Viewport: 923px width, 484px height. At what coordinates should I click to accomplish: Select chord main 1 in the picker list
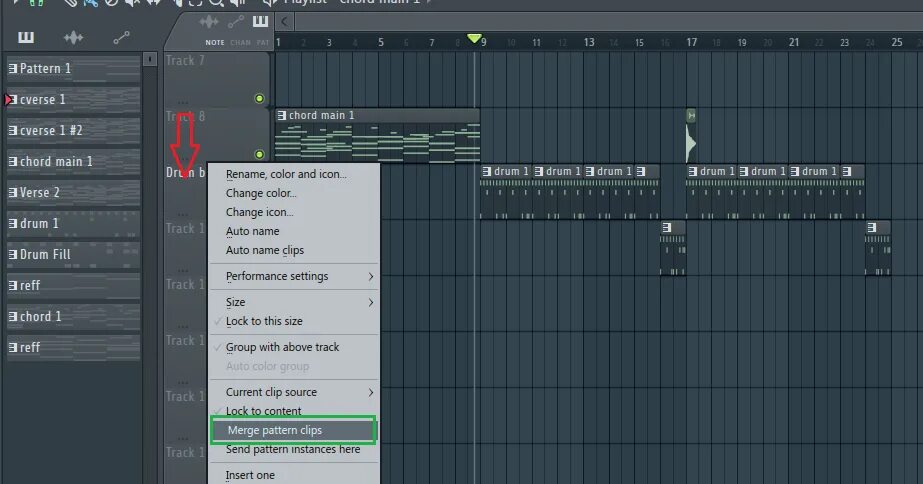point(73,161)
